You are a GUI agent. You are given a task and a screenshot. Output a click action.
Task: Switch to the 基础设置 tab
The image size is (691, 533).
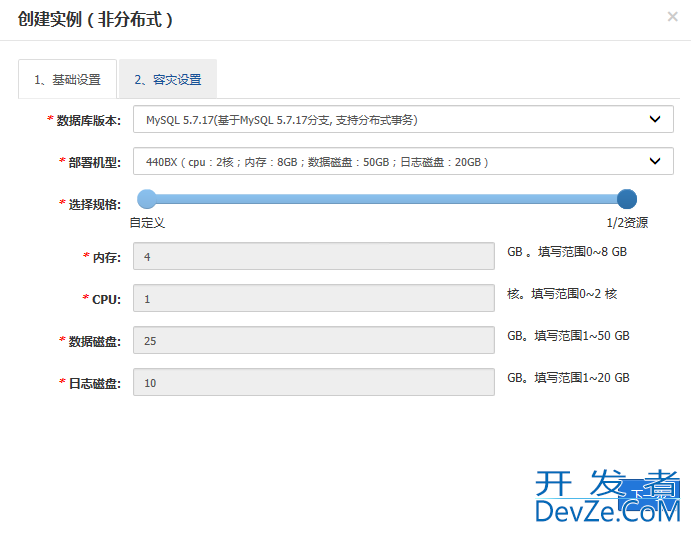coord(67,79)
